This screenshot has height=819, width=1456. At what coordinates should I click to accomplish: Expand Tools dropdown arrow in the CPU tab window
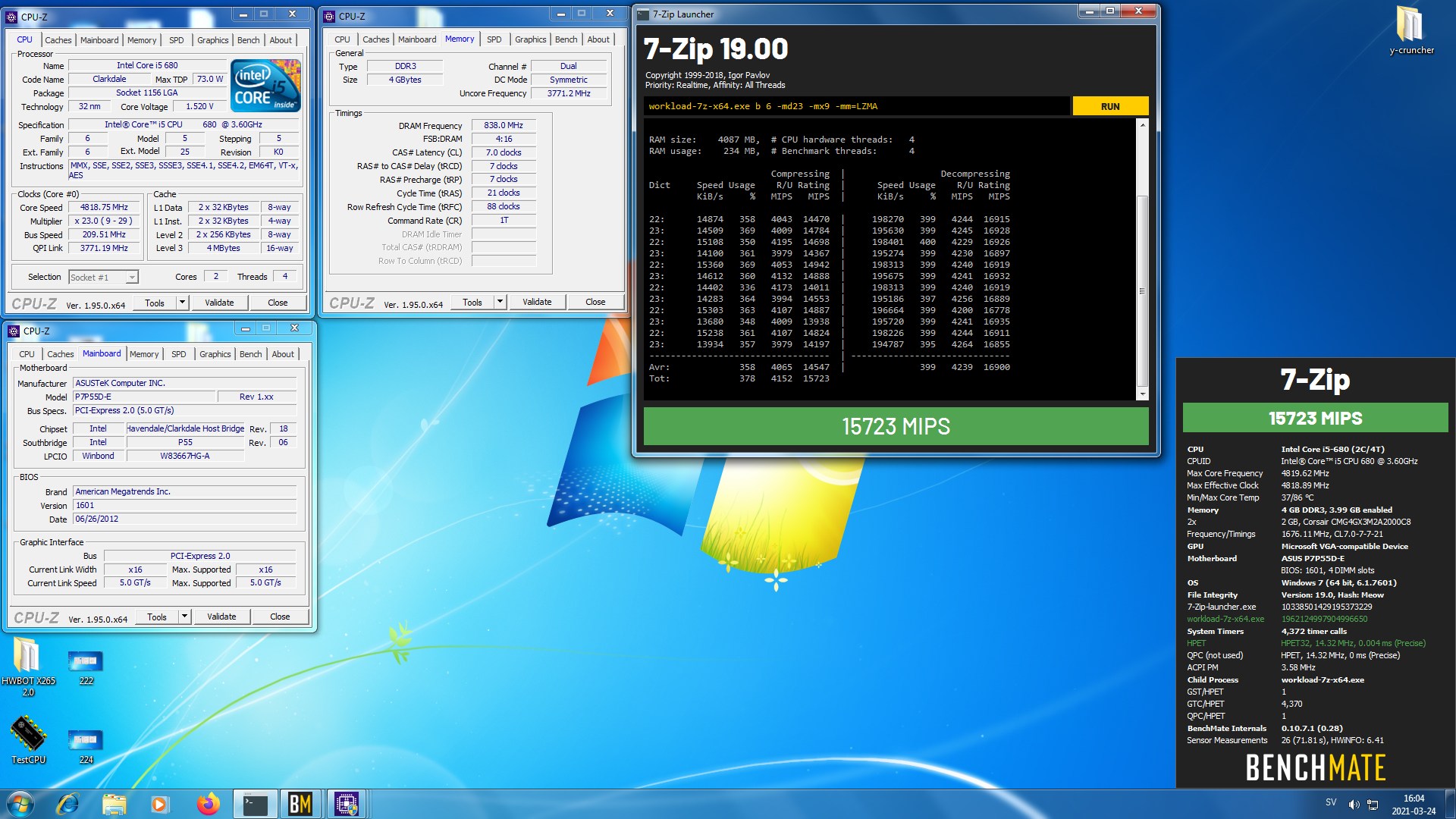coord(182,303)
